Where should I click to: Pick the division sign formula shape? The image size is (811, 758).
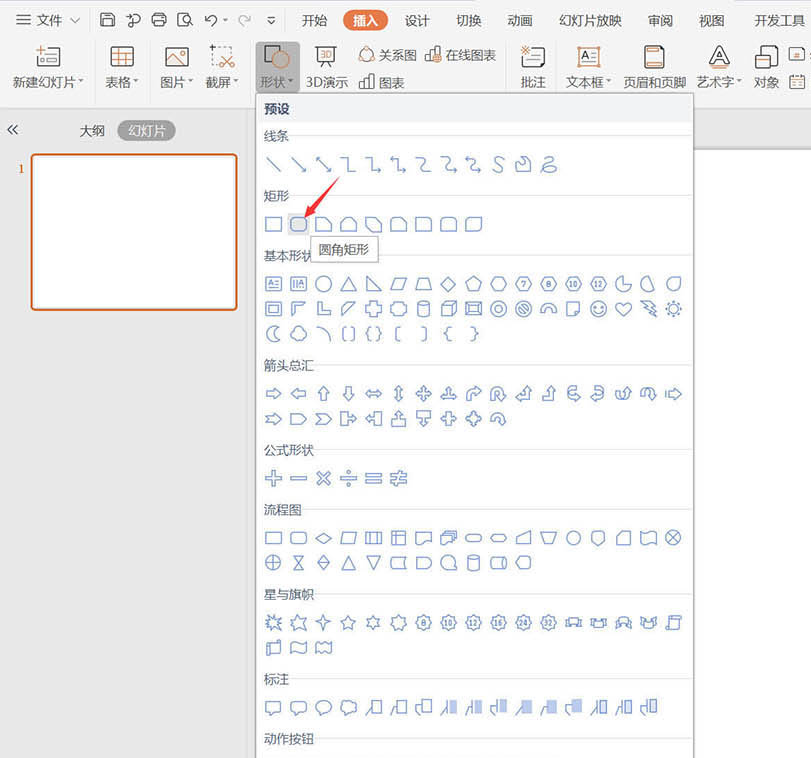pos(348,478)
